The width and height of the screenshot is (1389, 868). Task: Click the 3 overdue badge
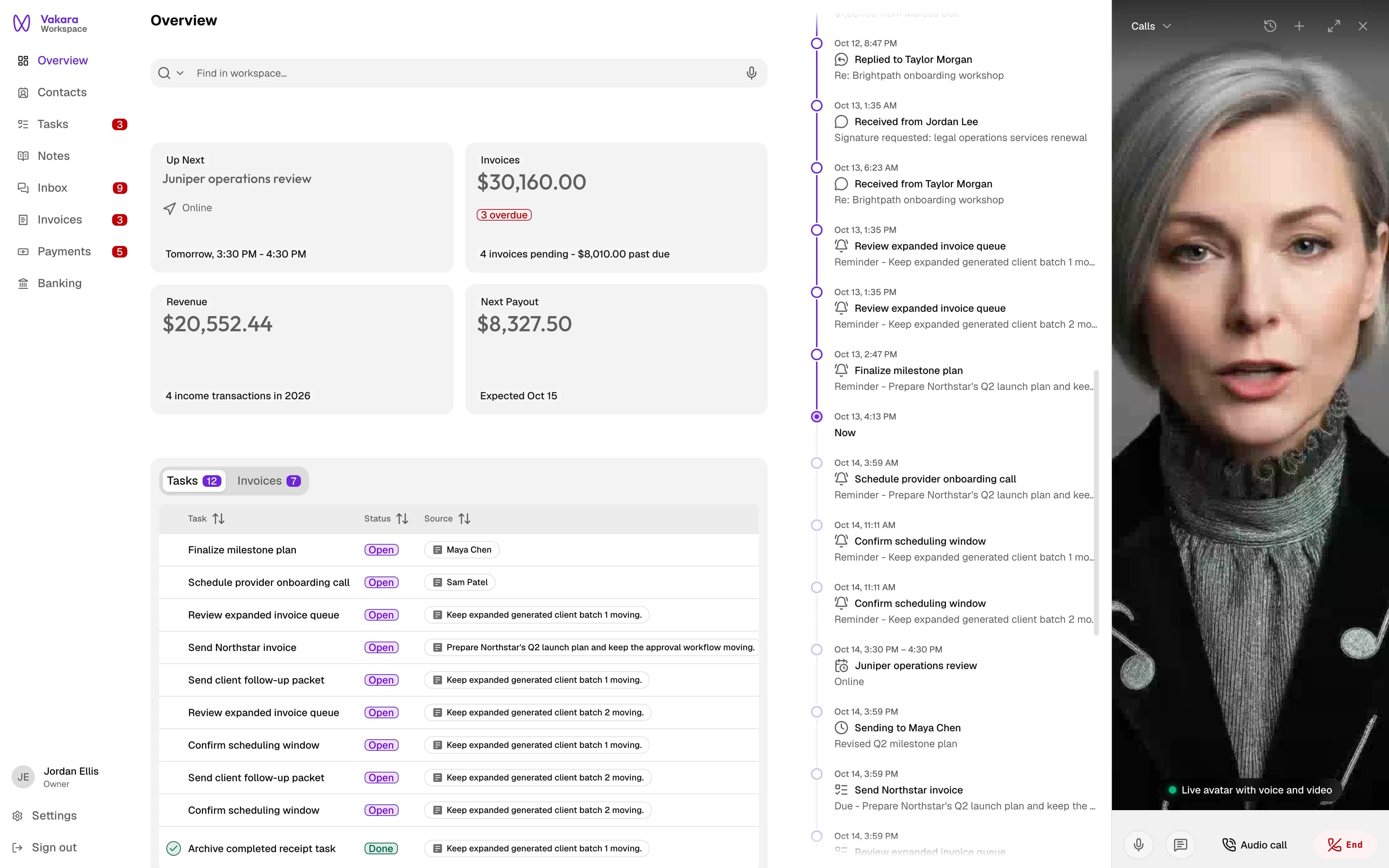pyautogui.click(x=504, y=215)
